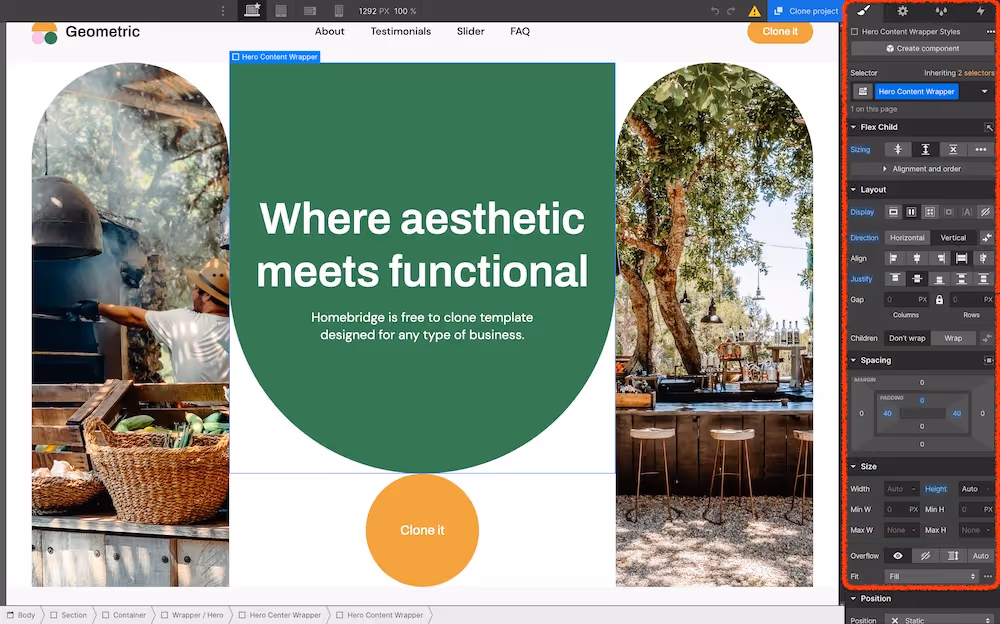Open the selector dropdown arrow
1000x624 pixels.
[985, 91]
